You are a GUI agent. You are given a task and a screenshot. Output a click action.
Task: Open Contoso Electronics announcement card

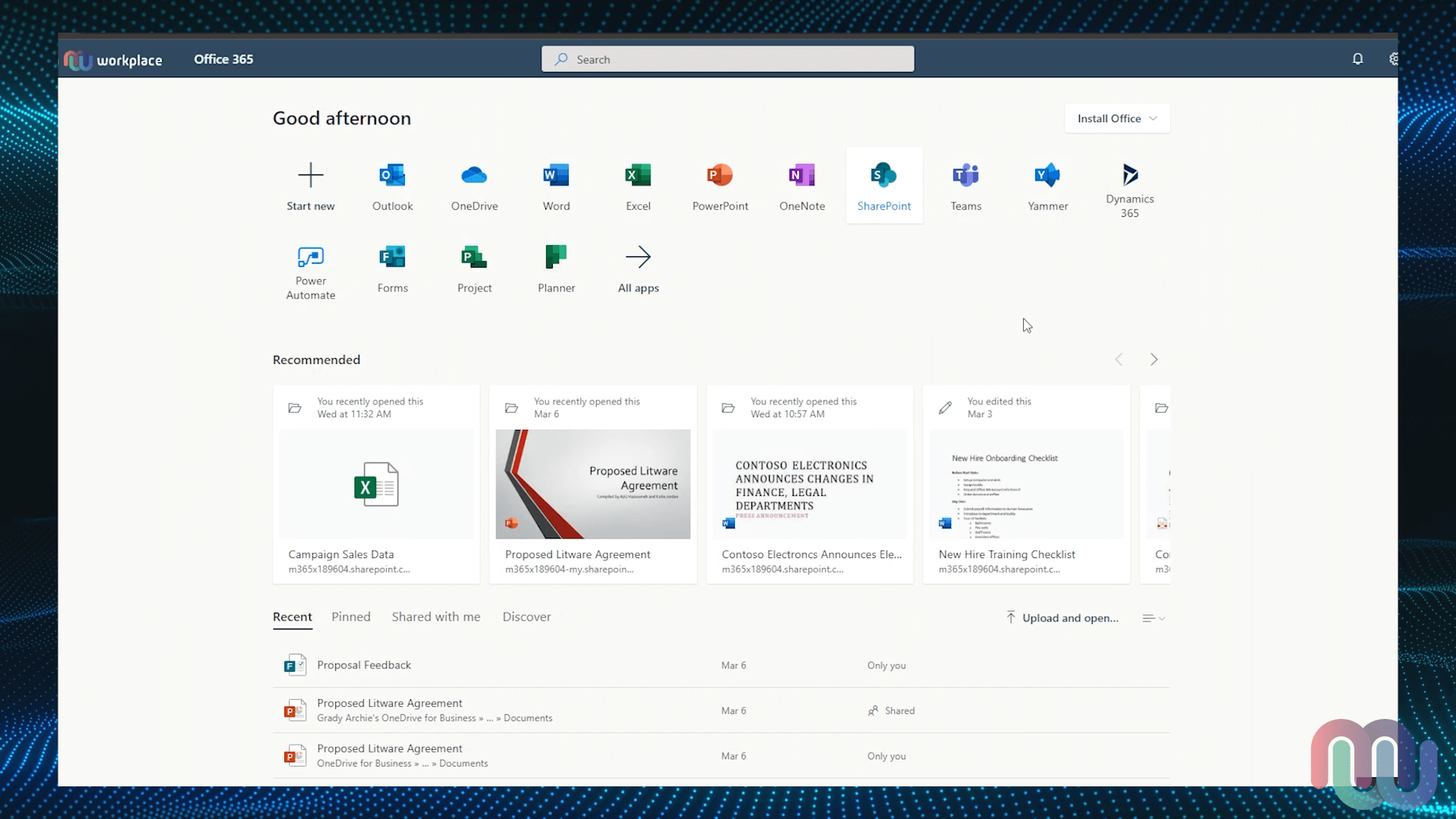(x=810, y=485)
